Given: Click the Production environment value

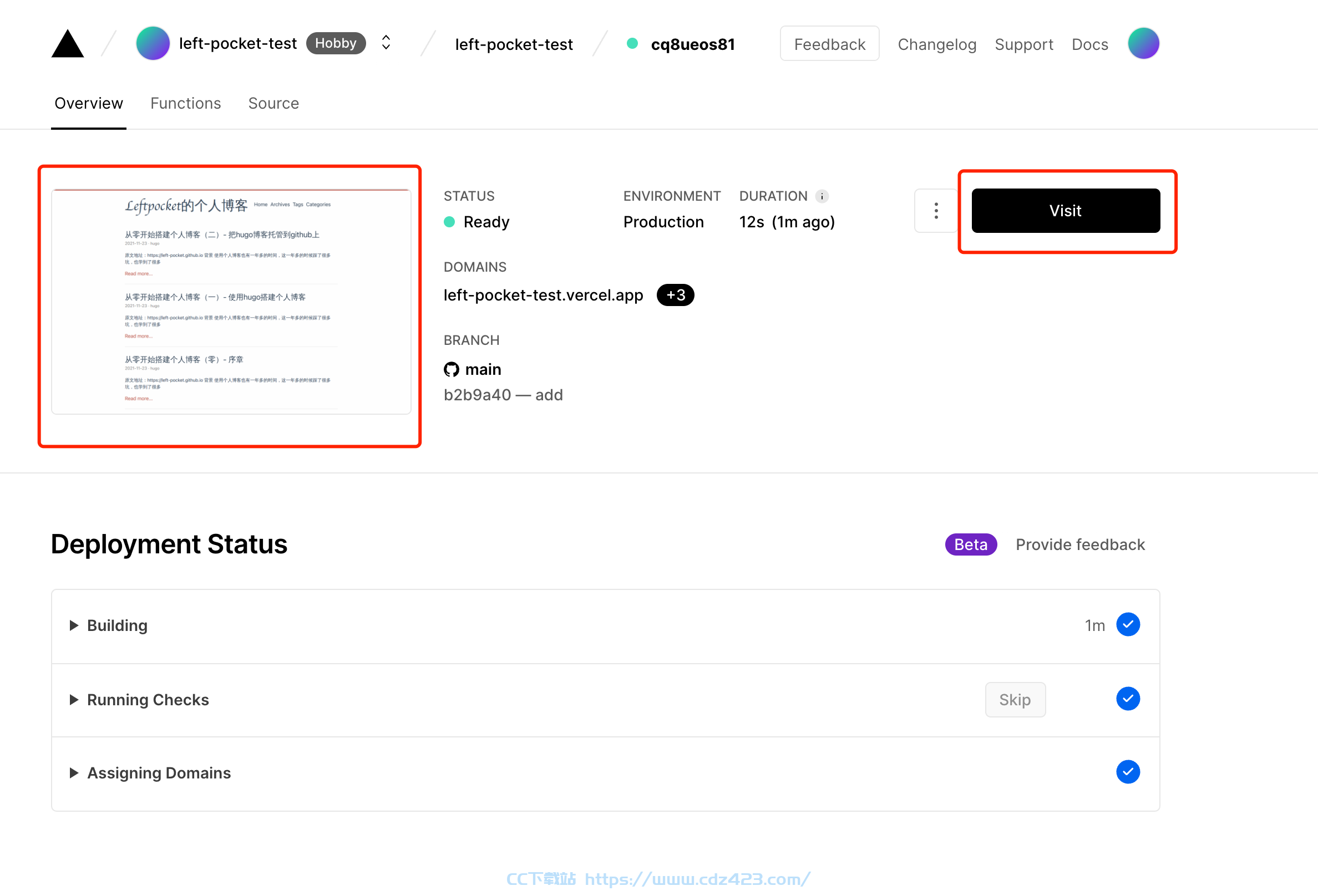Looking at the screenshot, I should [x=663, y=222].
